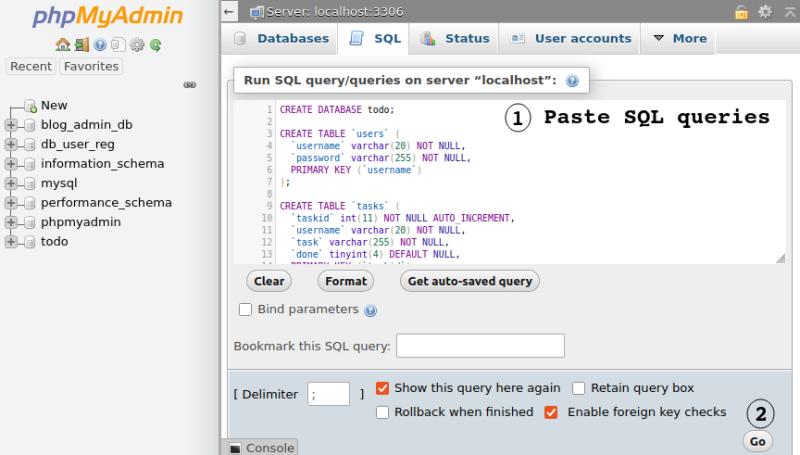Screen dimensions: 800x455
Task: Uncheck Show this query here again
Action: pos(382,388)
